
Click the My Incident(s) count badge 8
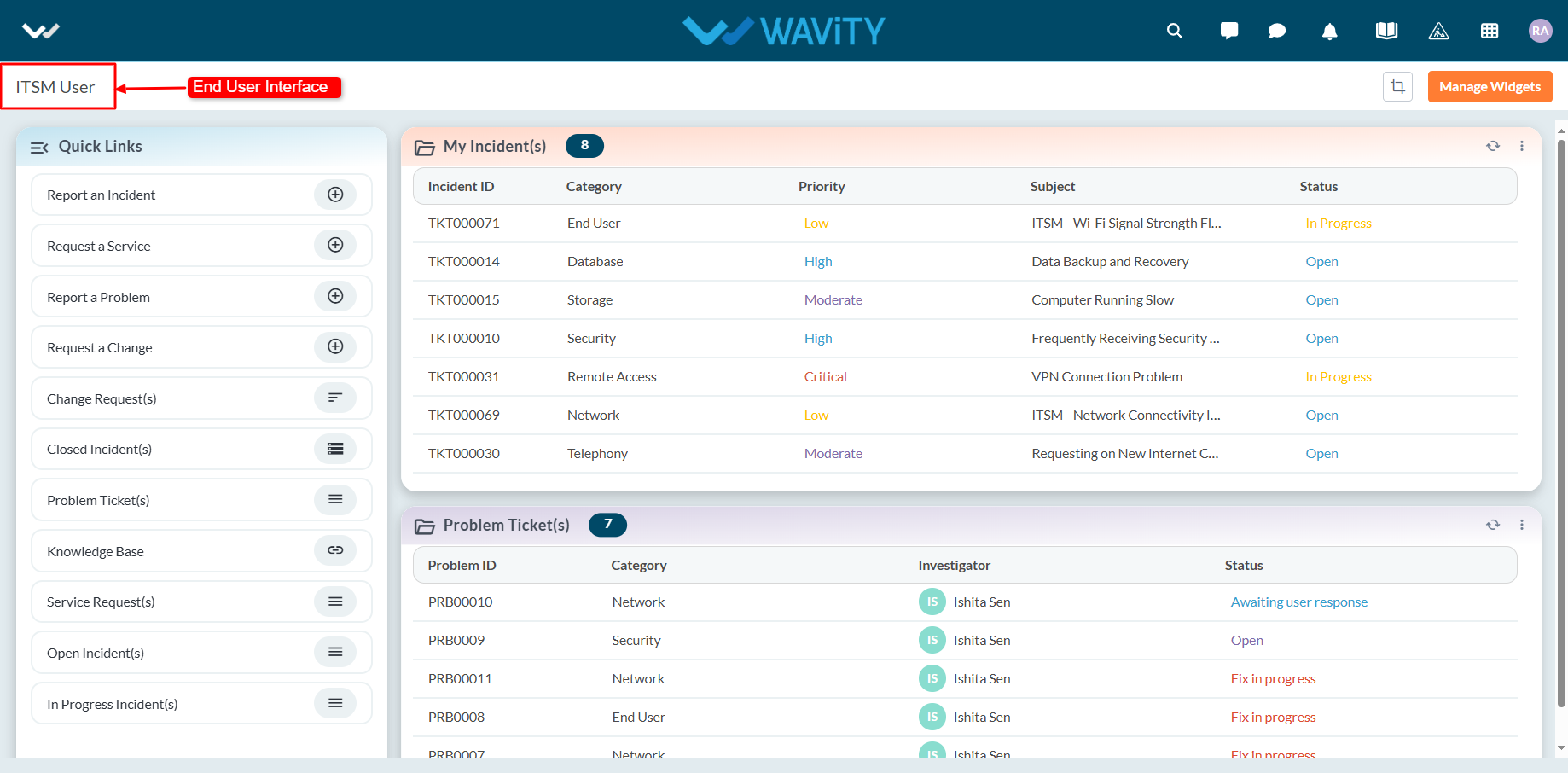584,145
